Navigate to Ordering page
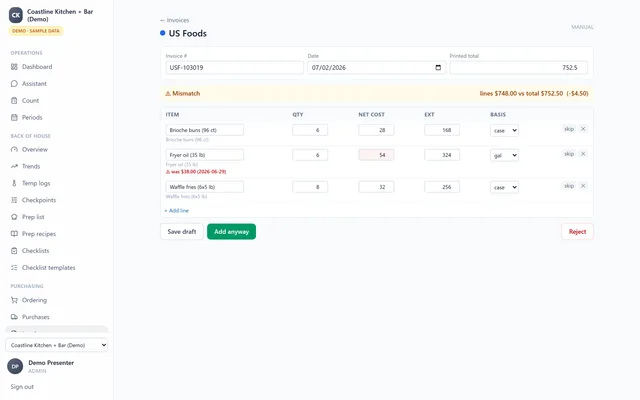Screen dimensions: 640x400 point(34,300)
